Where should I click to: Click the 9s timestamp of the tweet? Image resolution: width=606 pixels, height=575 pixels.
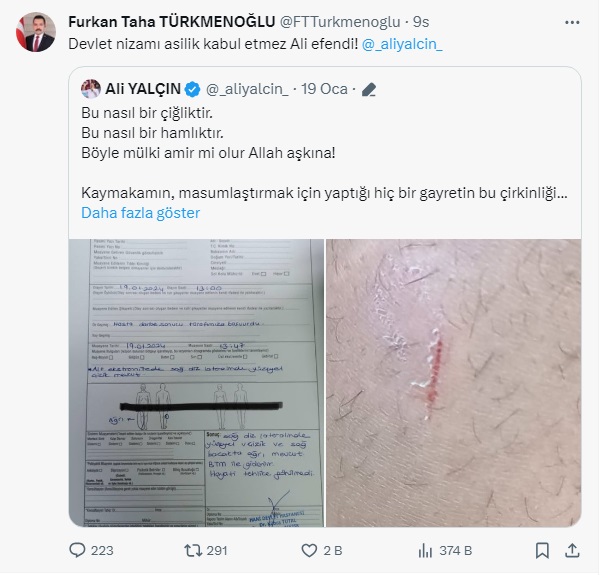(x=421, y=22)
